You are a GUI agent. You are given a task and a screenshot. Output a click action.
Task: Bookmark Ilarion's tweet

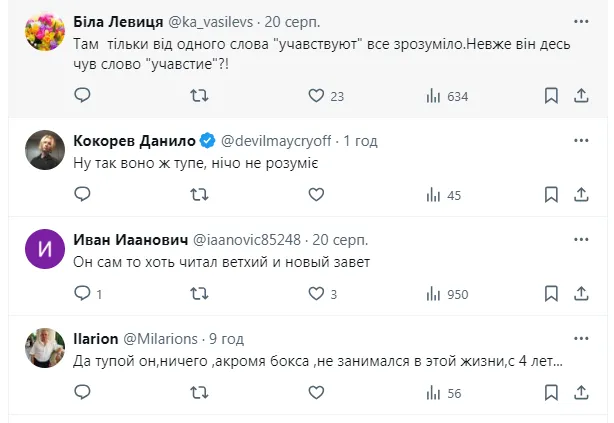[x=551, y=394]
